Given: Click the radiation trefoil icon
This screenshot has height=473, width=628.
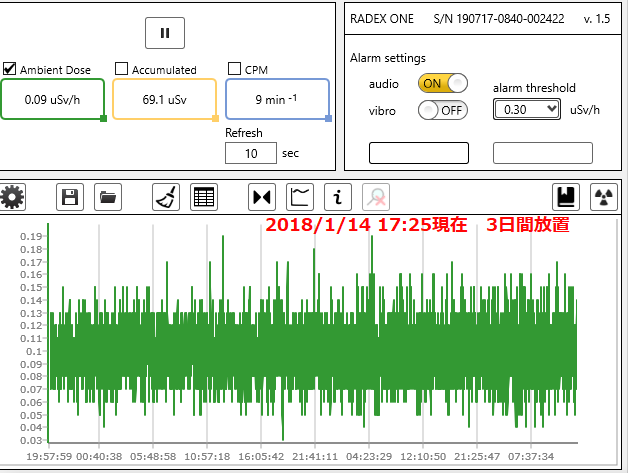Looking at the screenshot, I should [604, 197].
